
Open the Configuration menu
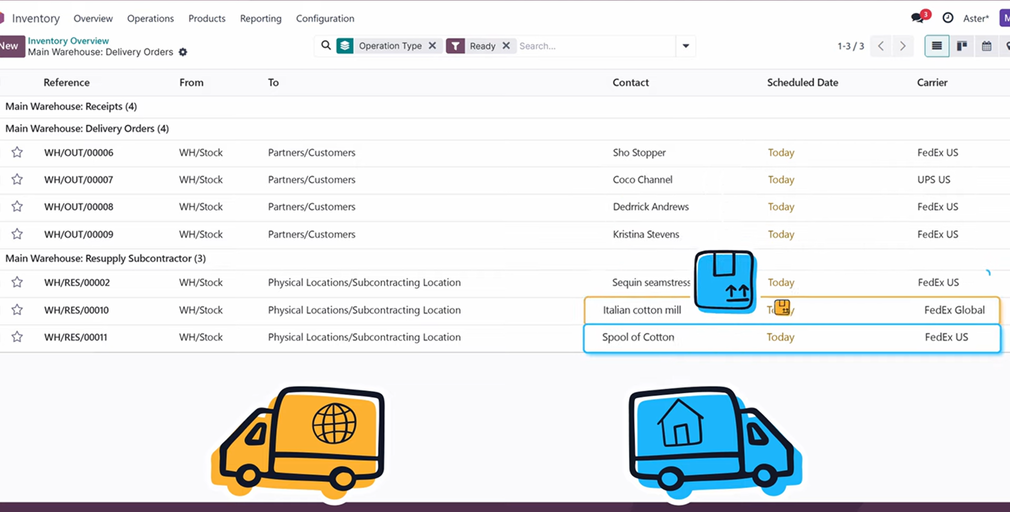click(325, 19)
